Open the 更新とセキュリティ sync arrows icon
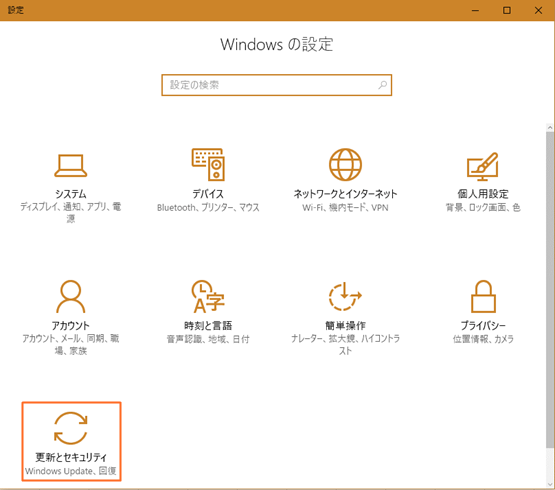The height and width of the screenshot is (490, 555). tap(71, 428)
